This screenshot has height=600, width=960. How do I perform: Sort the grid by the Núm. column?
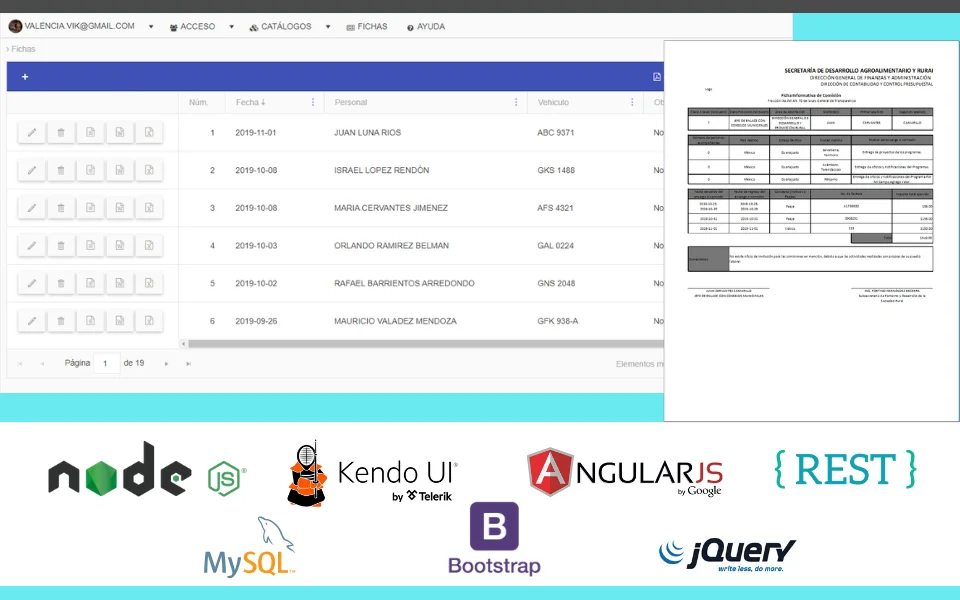point(198,102)
